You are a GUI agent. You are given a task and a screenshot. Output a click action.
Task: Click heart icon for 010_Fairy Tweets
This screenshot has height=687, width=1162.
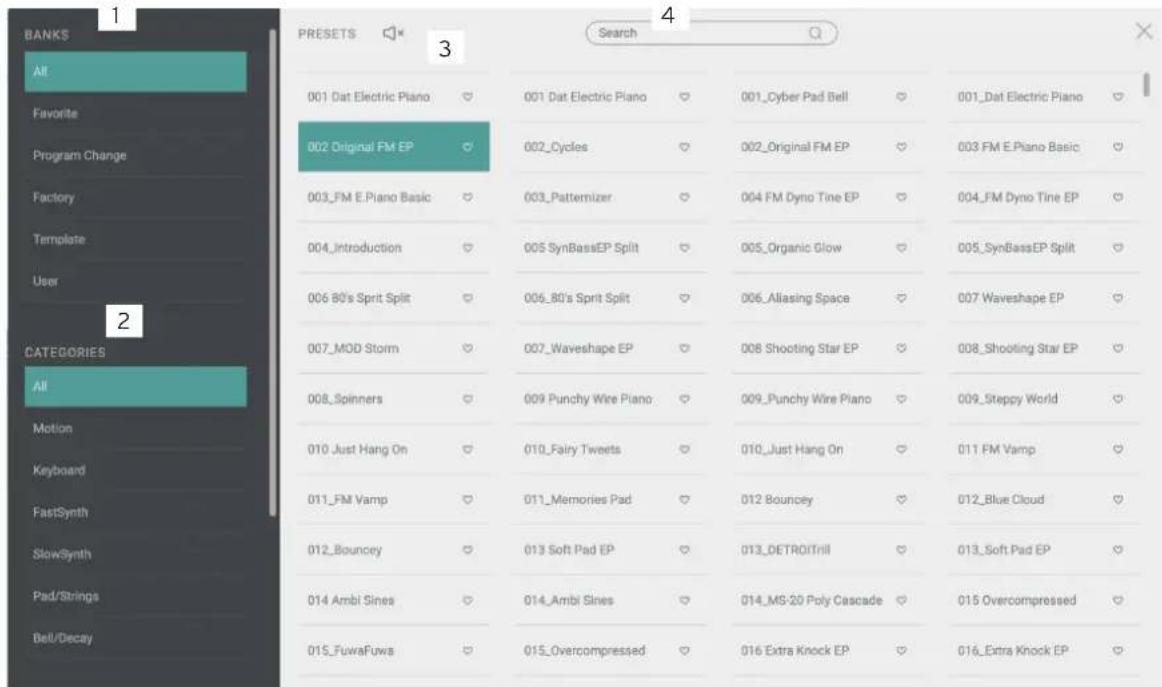tap(684, 449)
